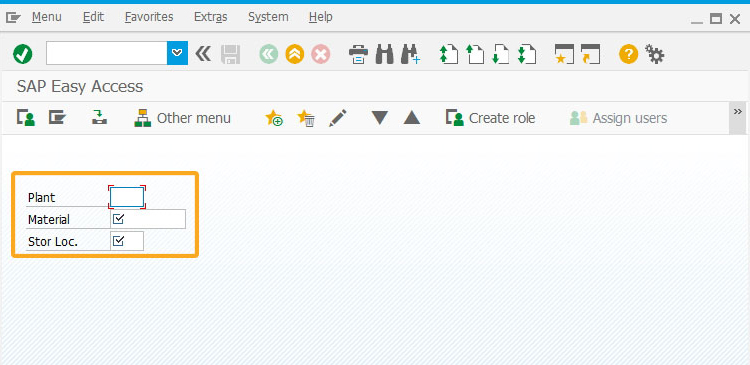Open the Menu menu

coord(47,17)
